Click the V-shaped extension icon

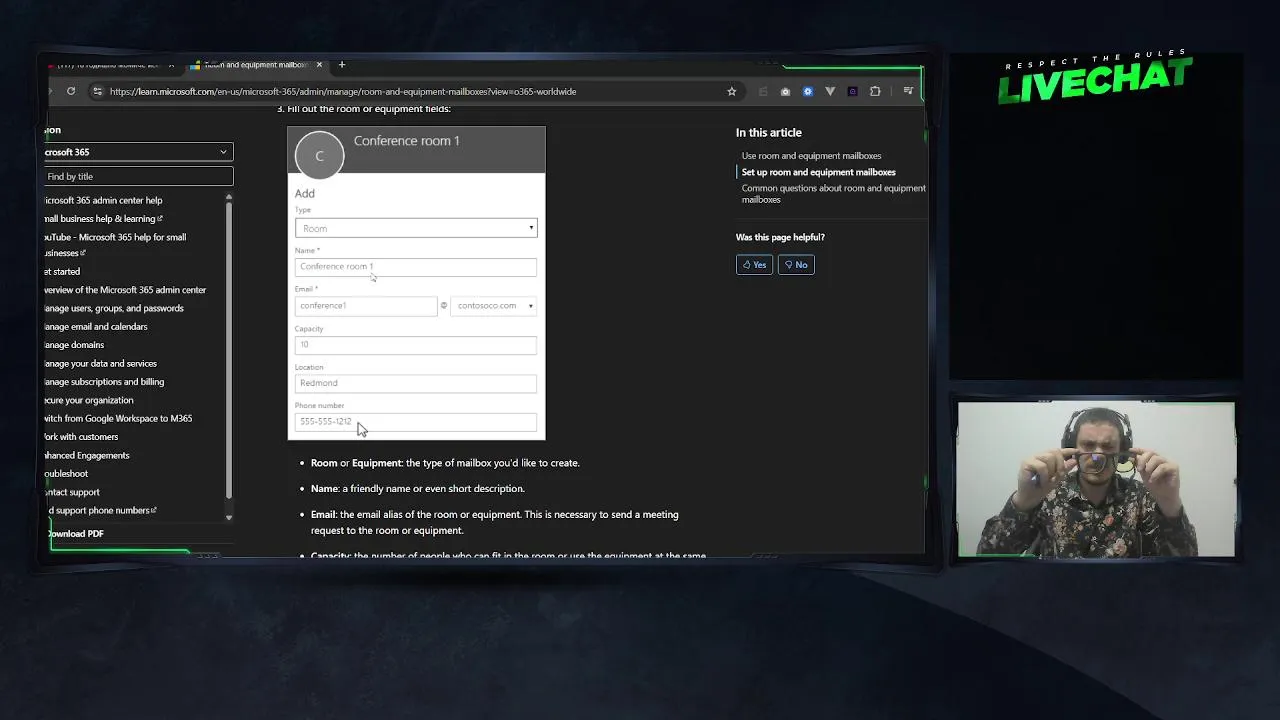coord(830,91)
